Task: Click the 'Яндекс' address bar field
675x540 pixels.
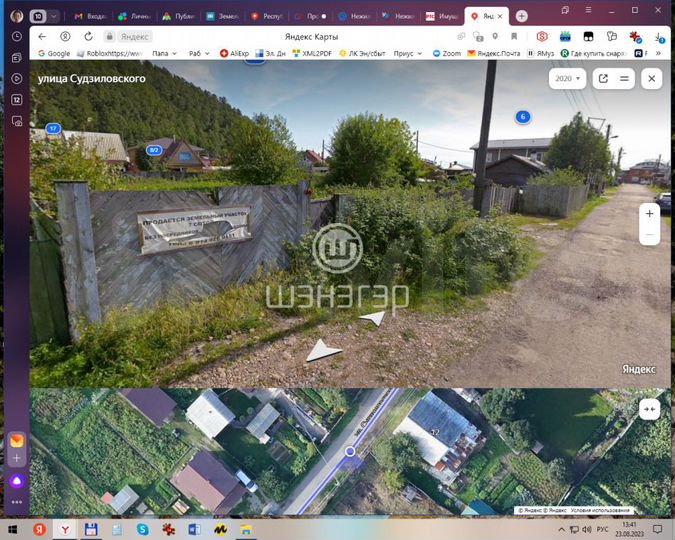Action: pyautogui.click(x=134, y=37)
